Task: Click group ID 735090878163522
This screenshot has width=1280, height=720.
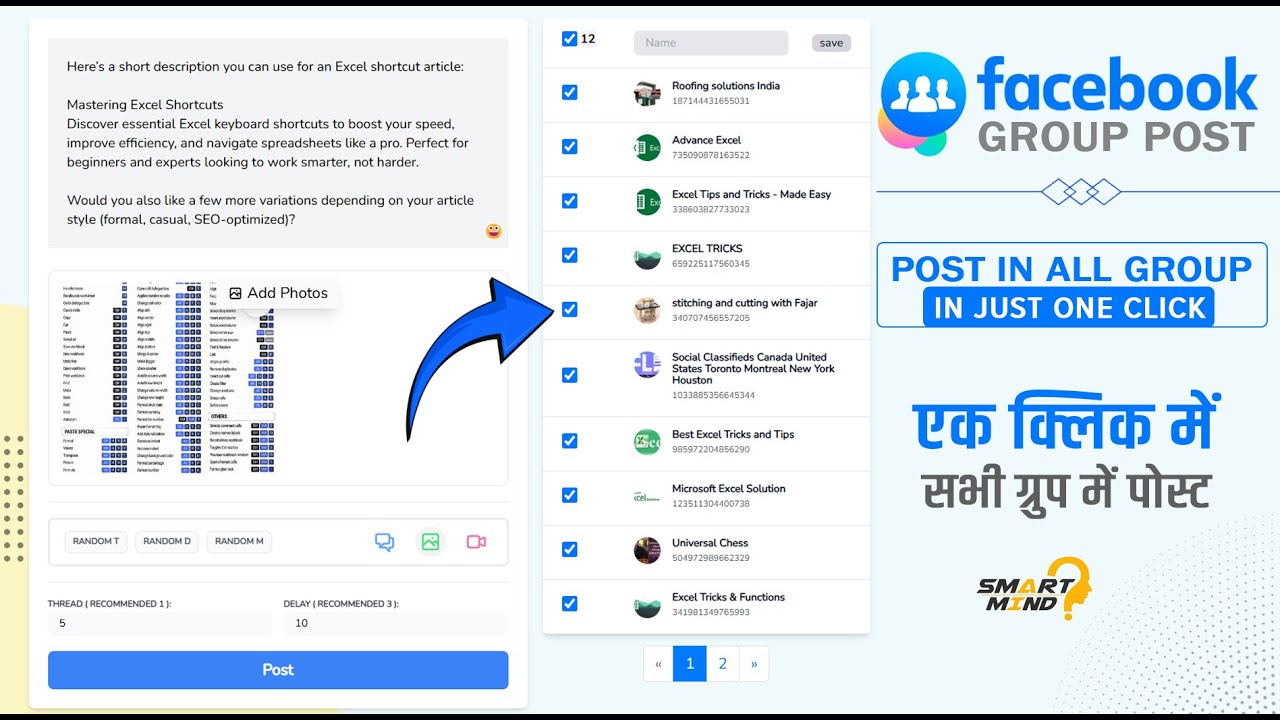Action: pos(711,155)
